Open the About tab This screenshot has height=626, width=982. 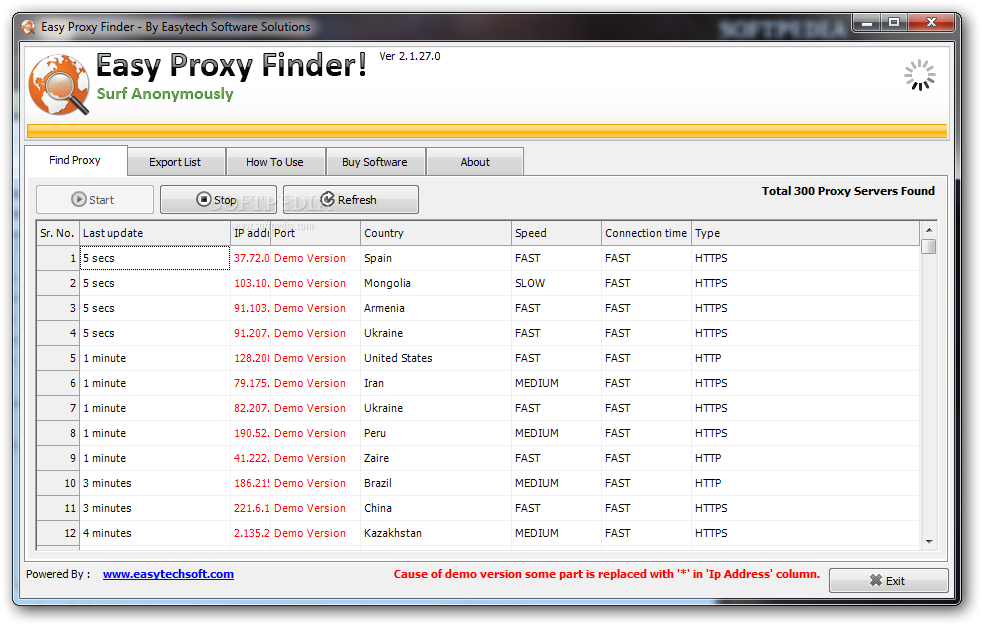(x=475, y=162)
